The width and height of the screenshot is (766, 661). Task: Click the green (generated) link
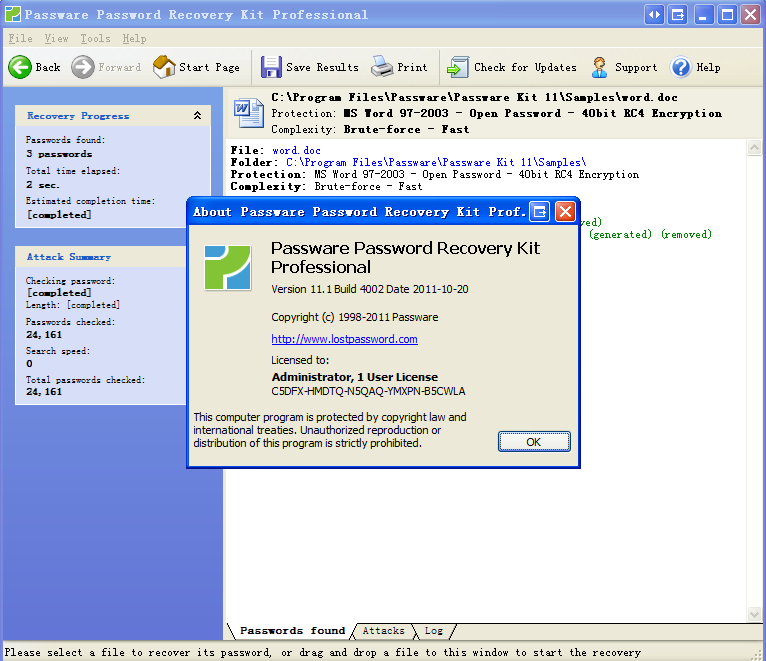pyautogui.click(x=620, y=235)
